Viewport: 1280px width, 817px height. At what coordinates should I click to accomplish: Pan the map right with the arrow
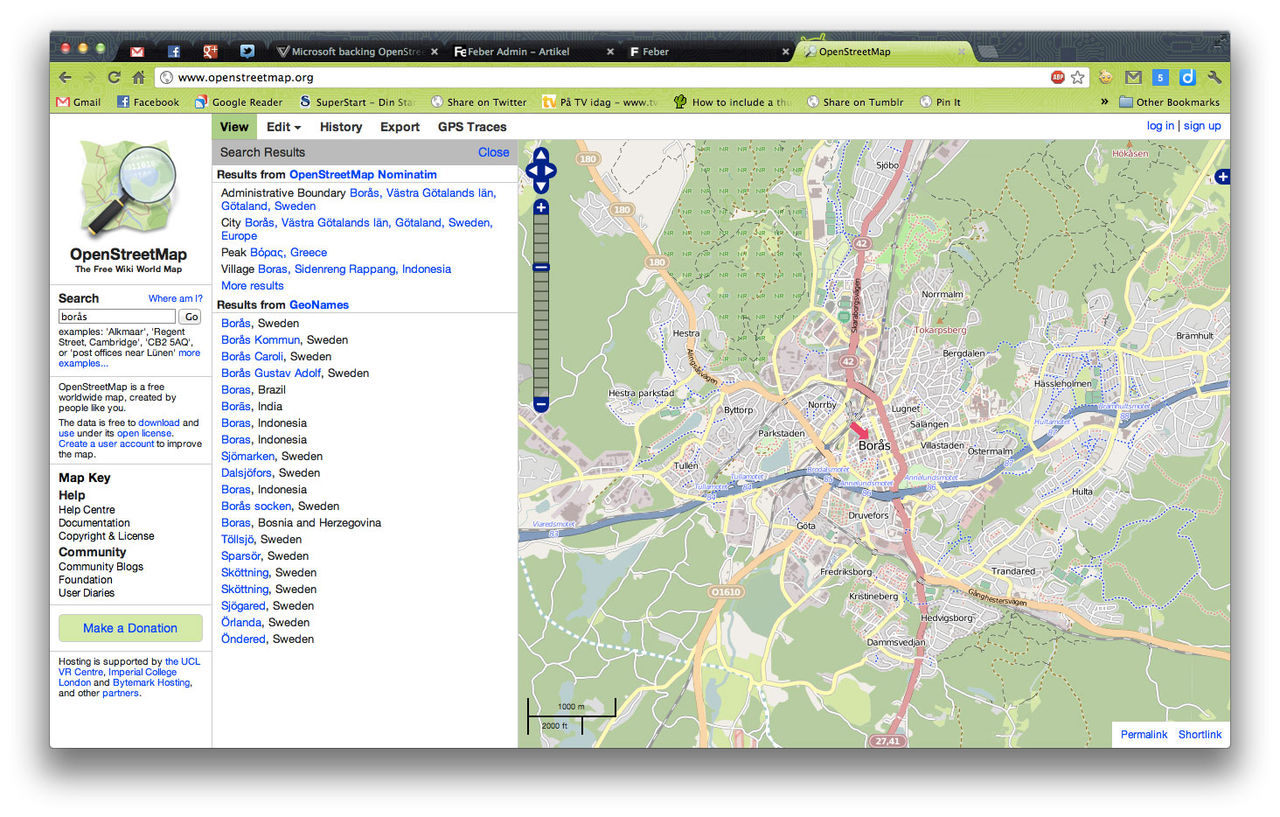pos(550,170)
